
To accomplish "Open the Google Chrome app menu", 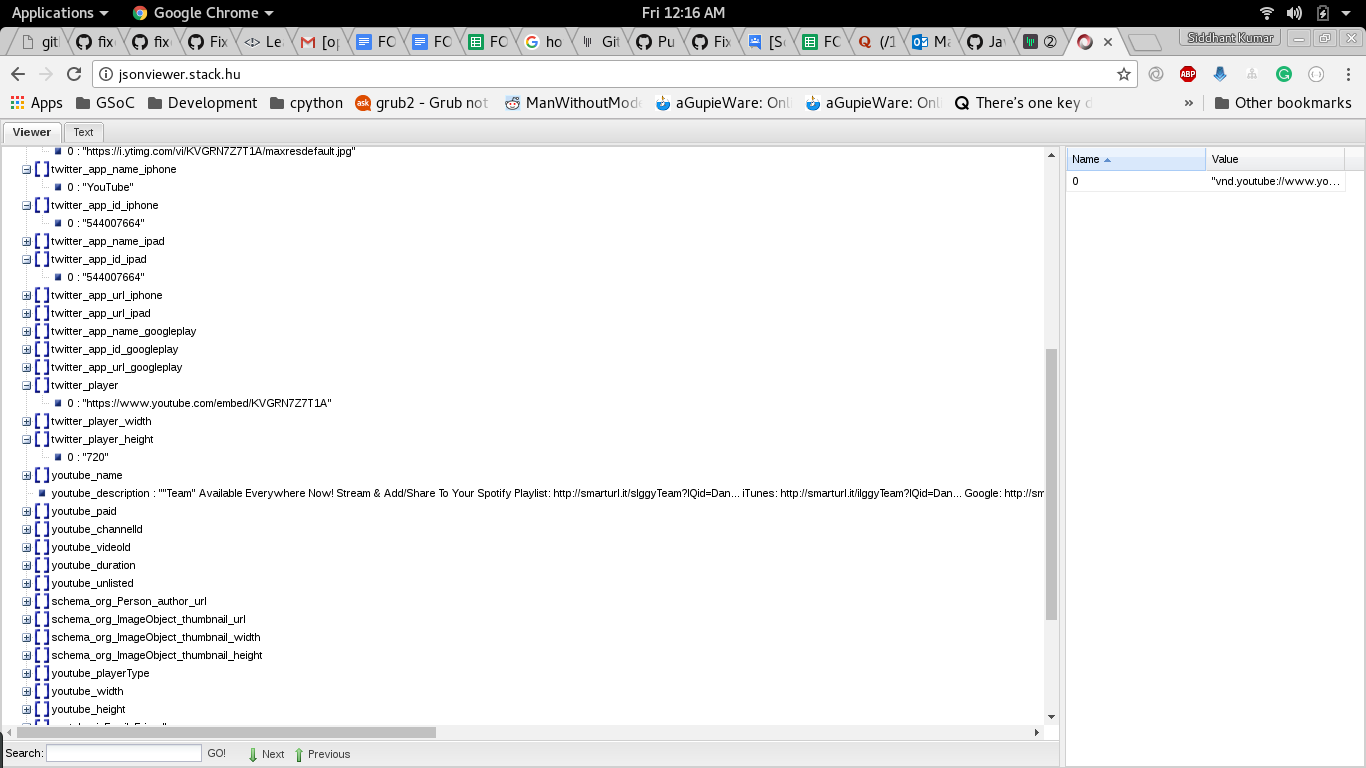I will [203, 13].
